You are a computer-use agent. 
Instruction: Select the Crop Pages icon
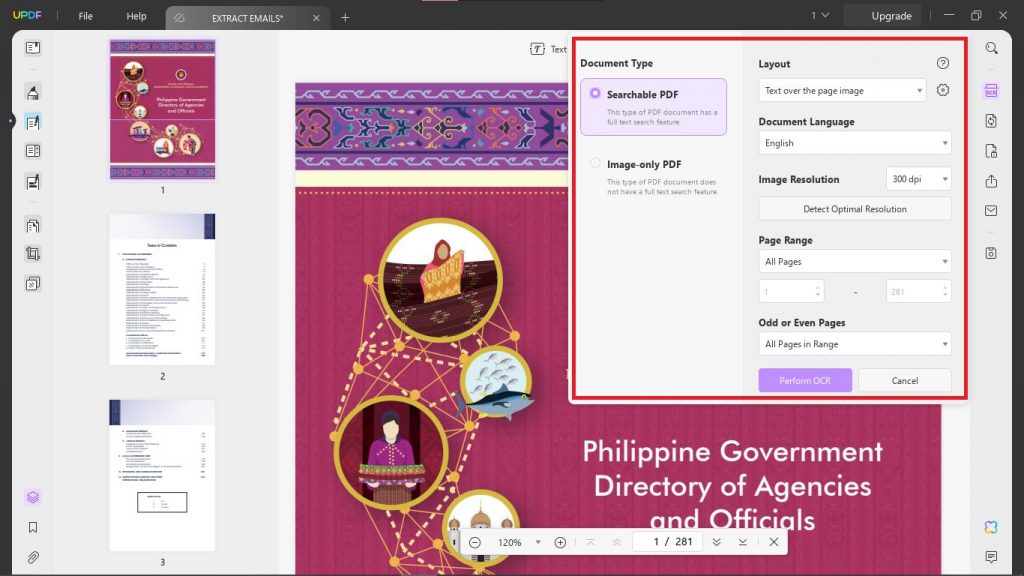[x=32, y=253]
